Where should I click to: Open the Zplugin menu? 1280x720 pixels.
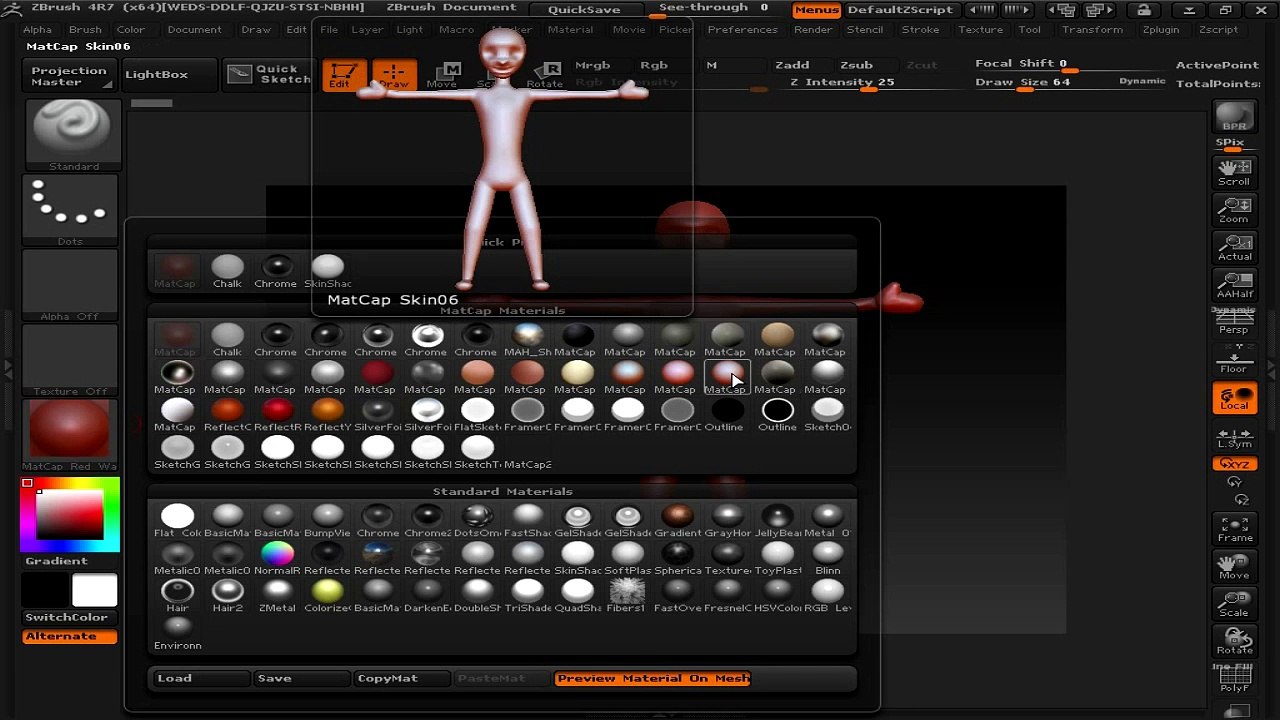point(1160,29)
